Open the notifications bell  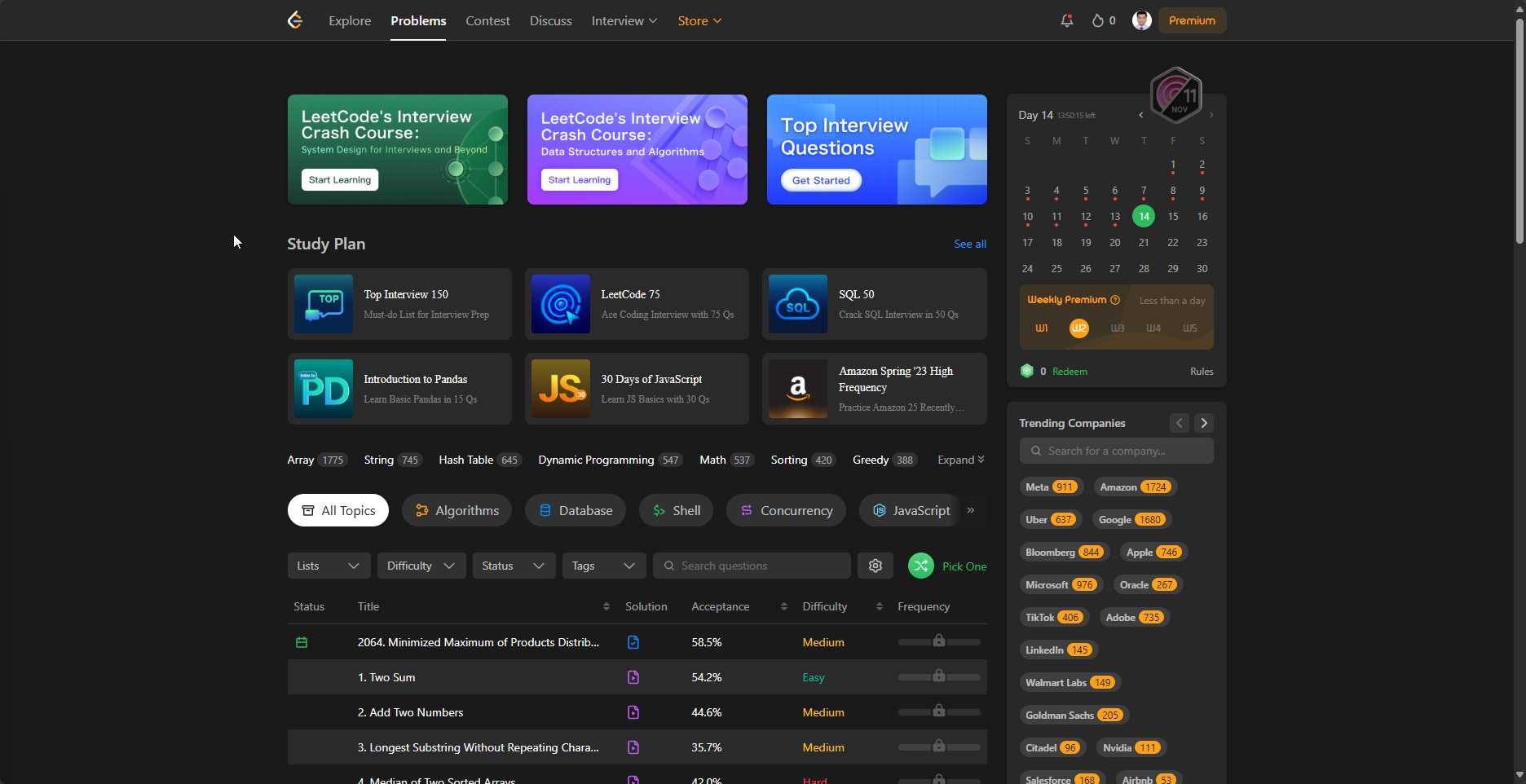click(1066, 20)
